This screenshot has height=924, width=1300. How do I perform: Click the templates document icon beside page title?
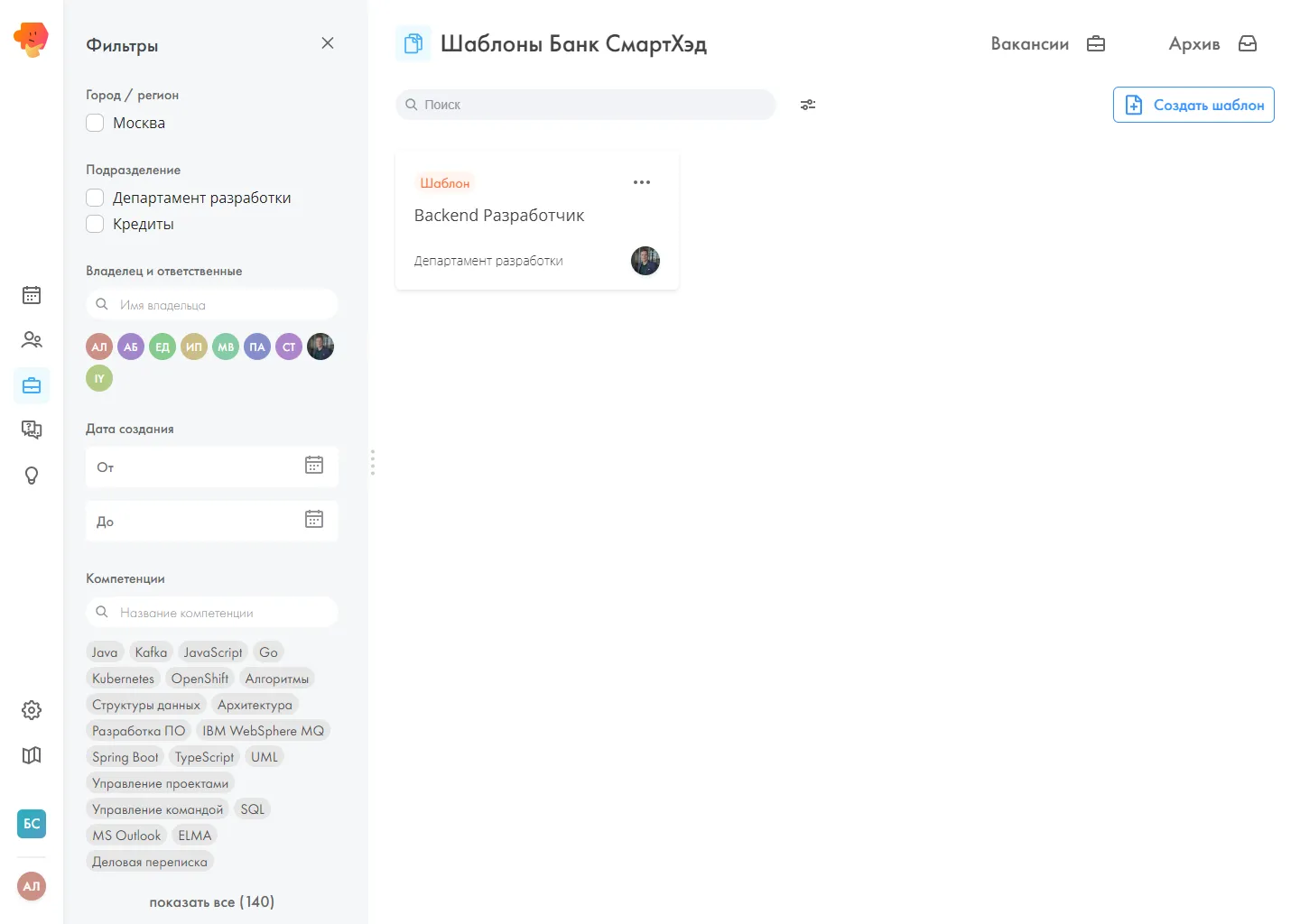413,43
